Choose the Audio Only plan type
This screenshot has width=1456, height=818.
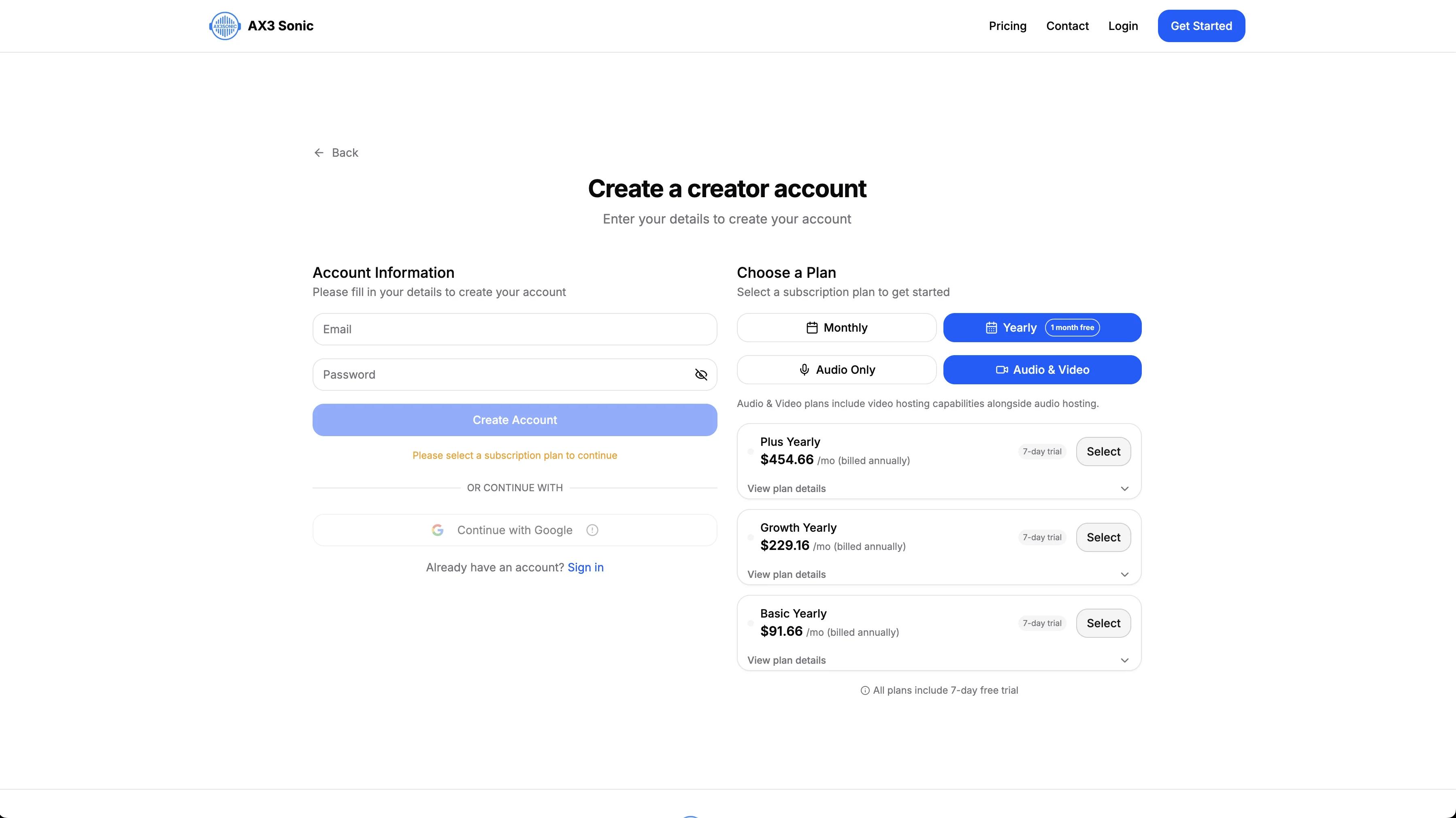point(837,370)
